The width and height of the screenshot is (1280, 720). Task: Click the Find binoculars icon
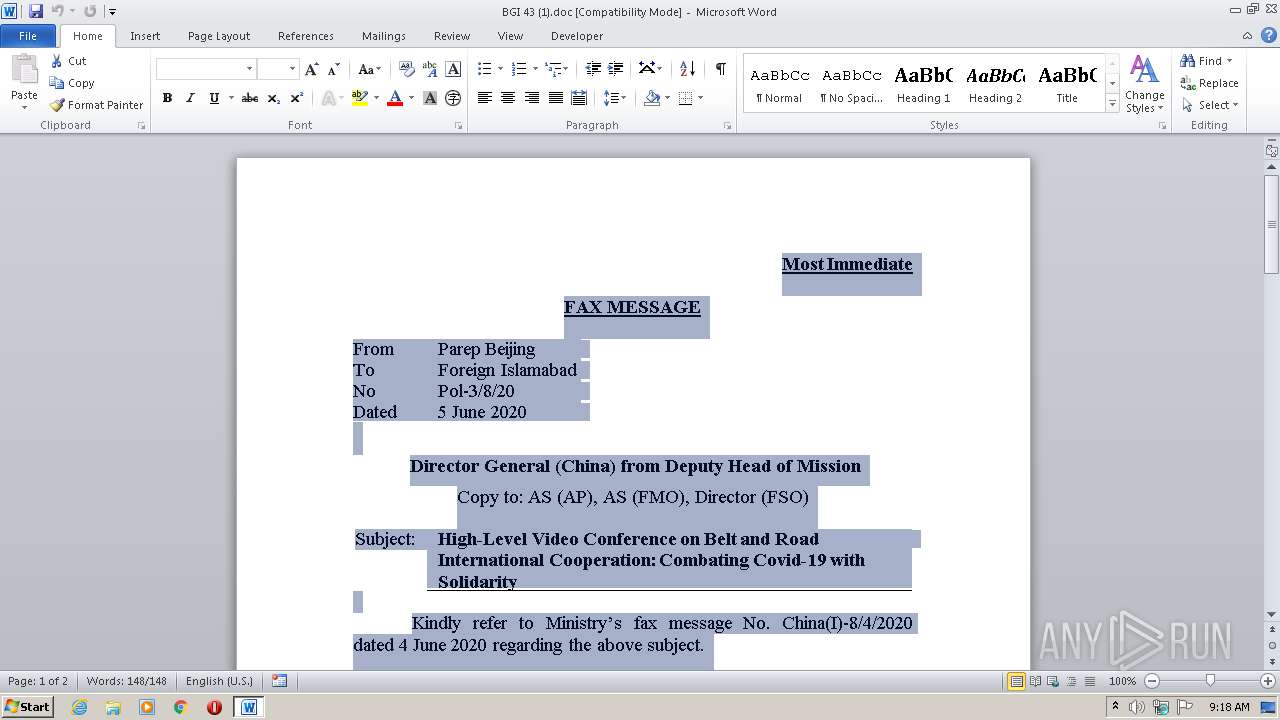pyautogui.click(x=1188, y=61)
